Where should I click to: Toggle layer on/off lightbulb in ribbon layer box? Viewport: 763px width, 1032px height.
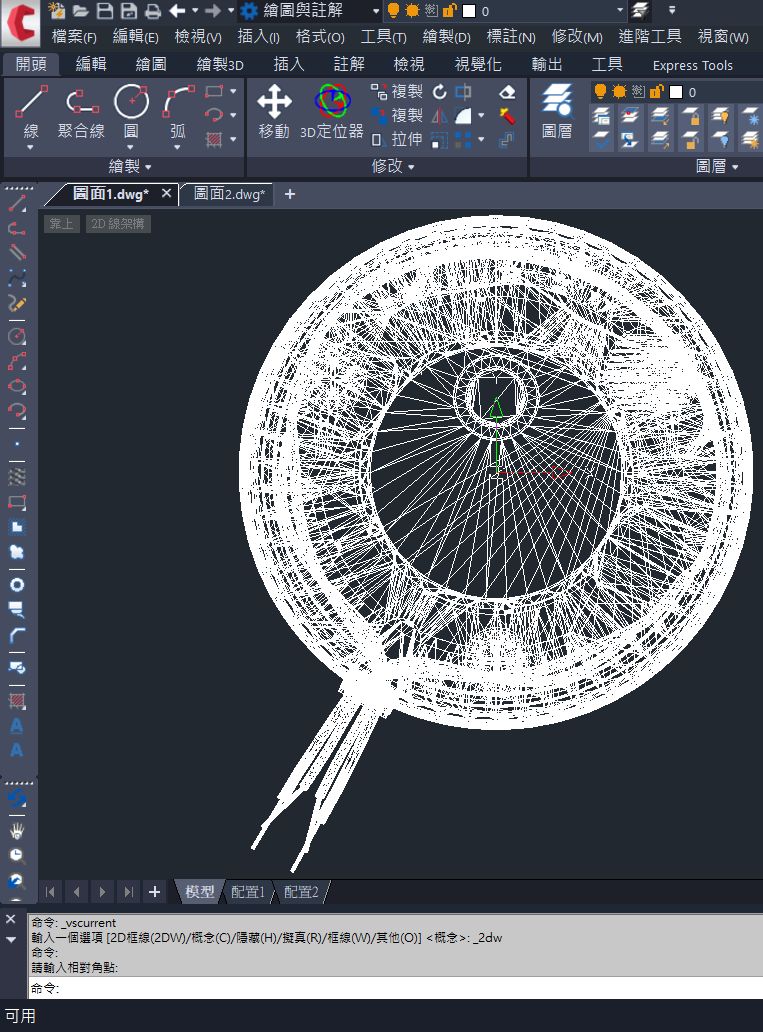600,91
